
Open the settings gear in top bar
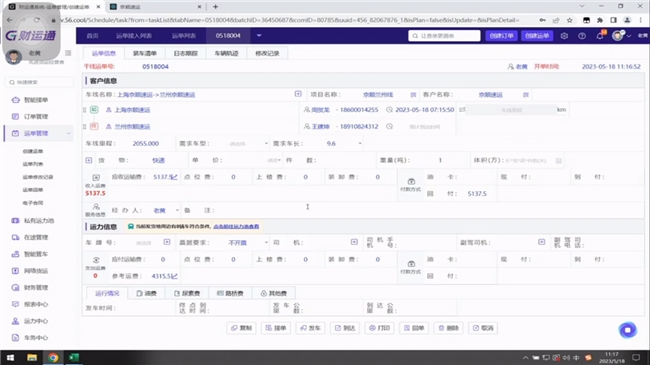pyautogui.click(x=564, y=36)
